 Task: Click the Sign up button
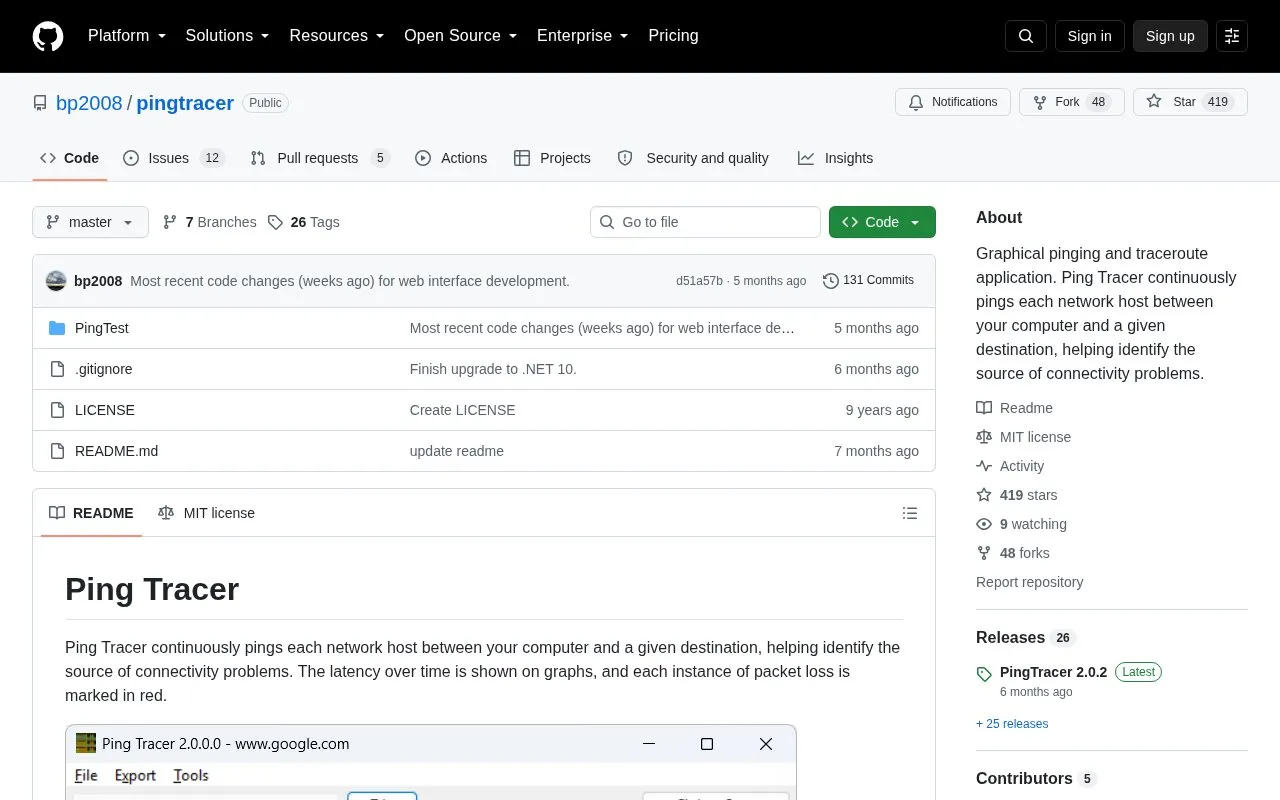point(1170,36)
